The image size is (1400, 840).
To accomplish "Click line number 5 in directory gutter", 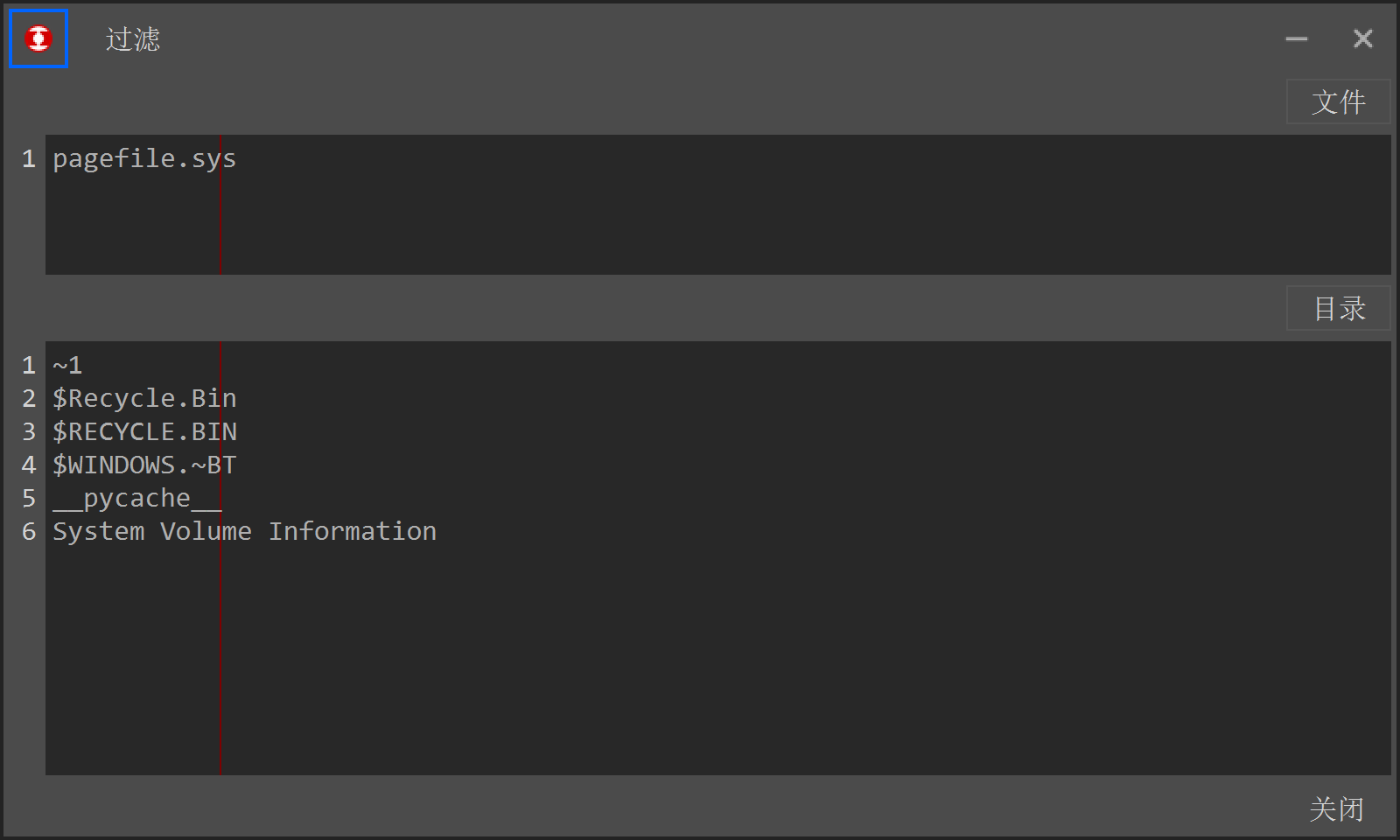I will [x=29, y=499].
